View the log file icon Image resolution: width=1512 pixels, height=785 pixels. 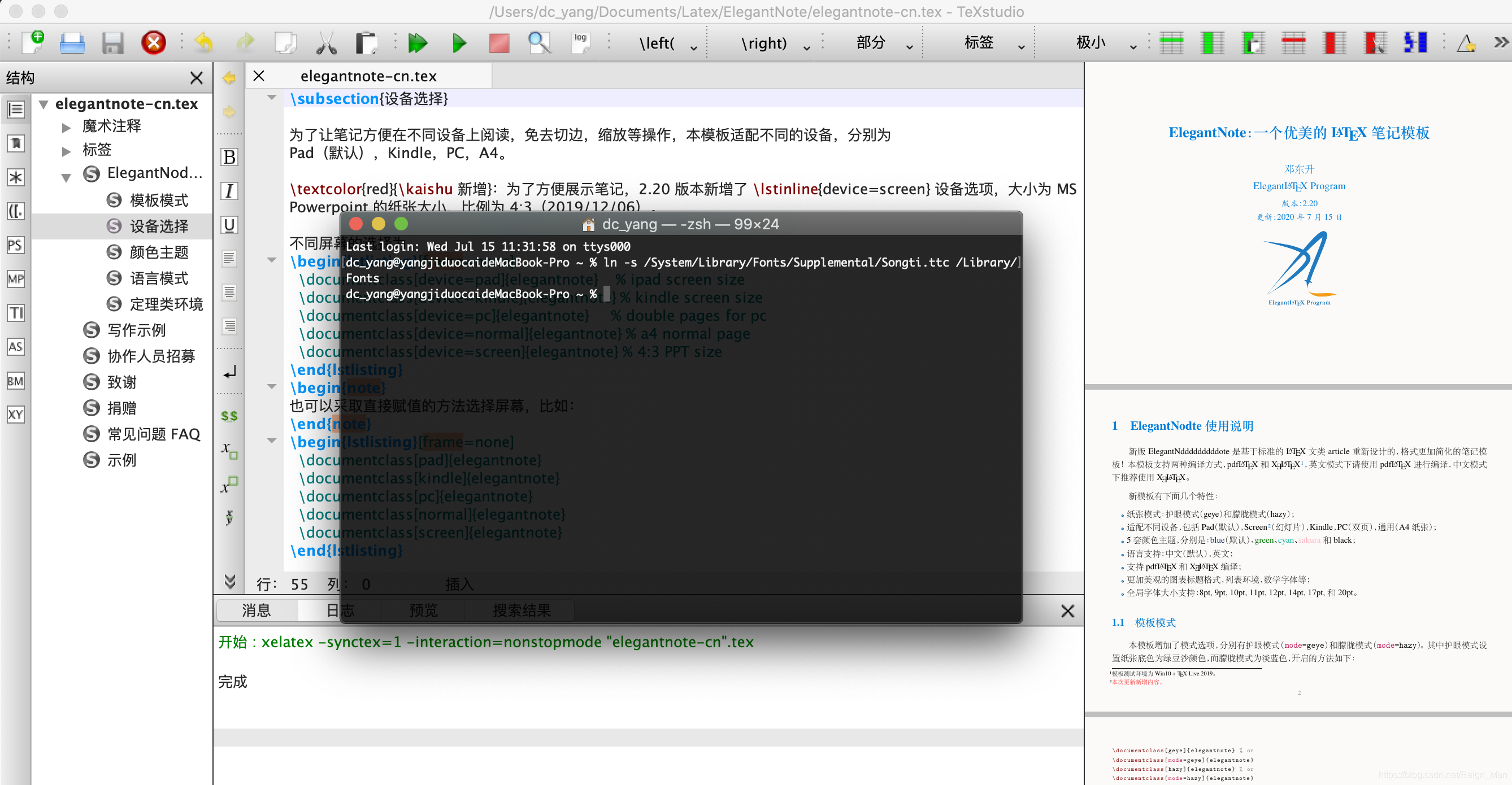[x=580, y=43]
